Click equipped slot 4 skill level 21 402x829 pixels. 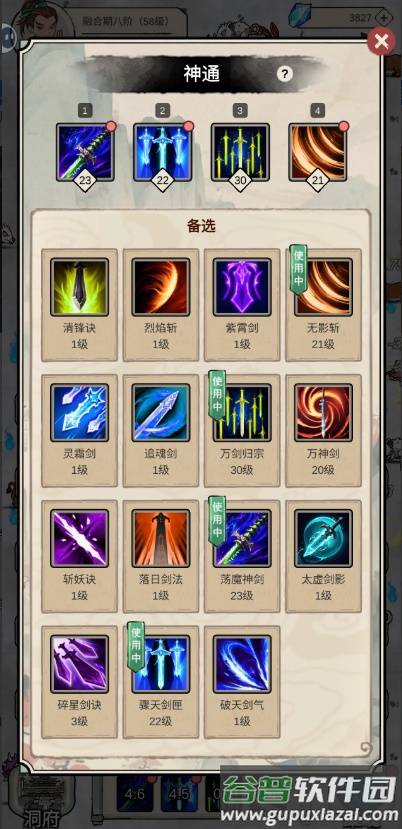317,153
